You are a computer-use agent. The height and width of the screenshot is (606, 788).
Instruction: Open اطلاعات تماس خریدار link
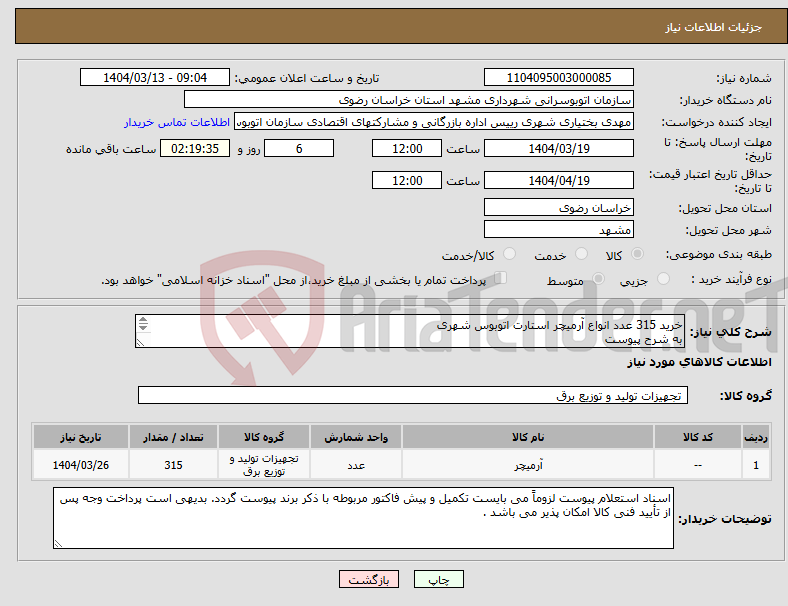pyautogui.click(x=177, y=122)
